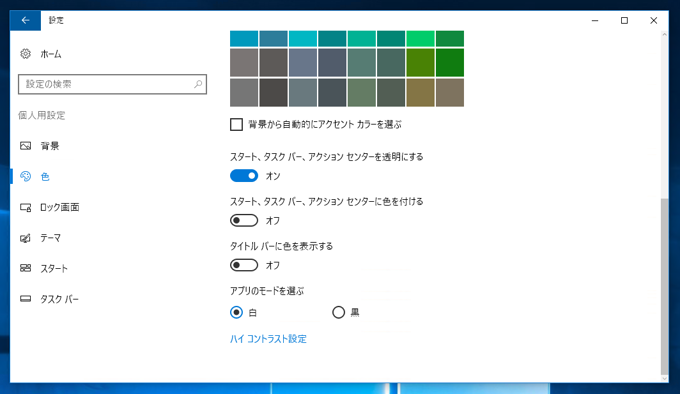680x394 pixels.
Task: Click the scrollbar up arrow
Action: pos(664,34)
